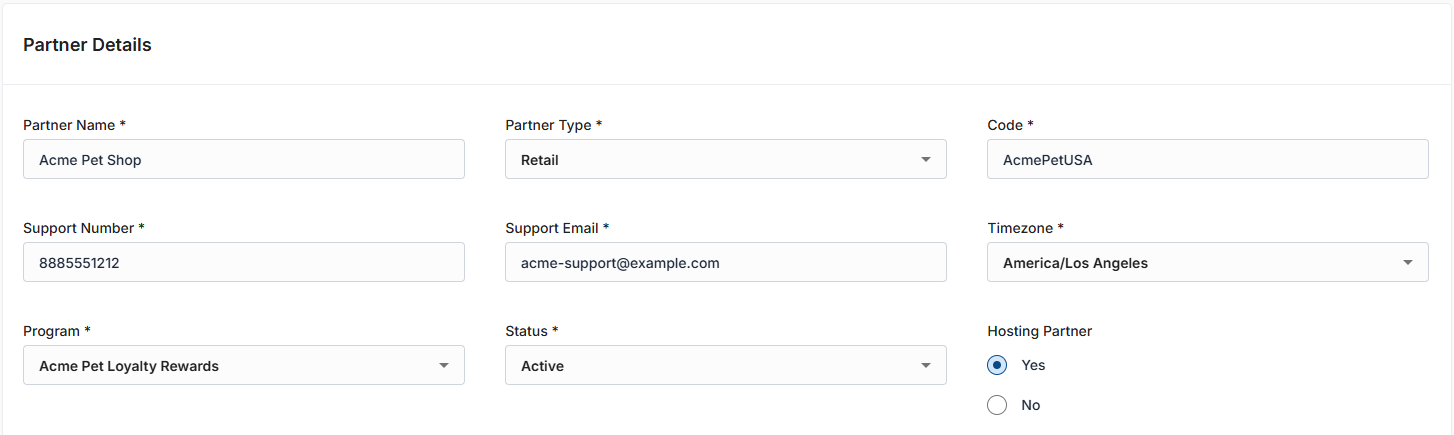
Task: Focus the Support Number input field
Action: pyautogui.click(x=243, y=263)
